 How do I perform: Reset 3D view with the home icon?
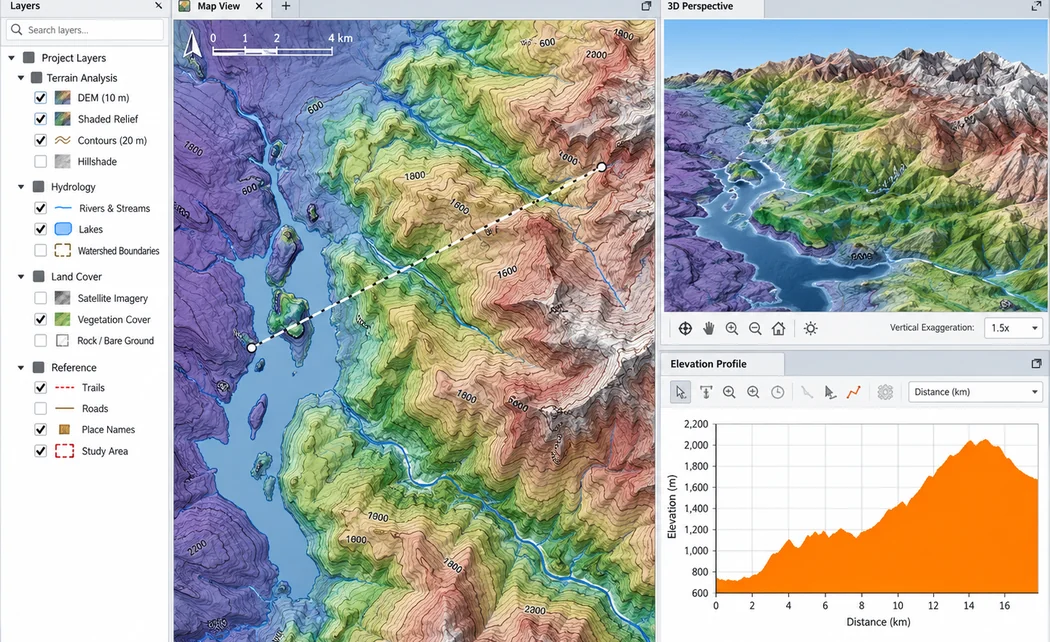coord(778,329)
